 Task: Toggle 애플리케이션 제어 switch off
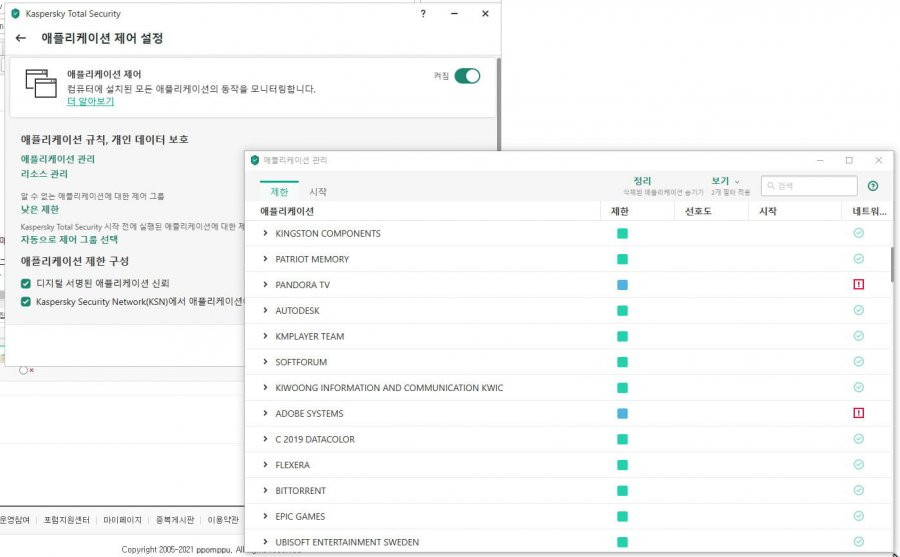click(467, 76)
